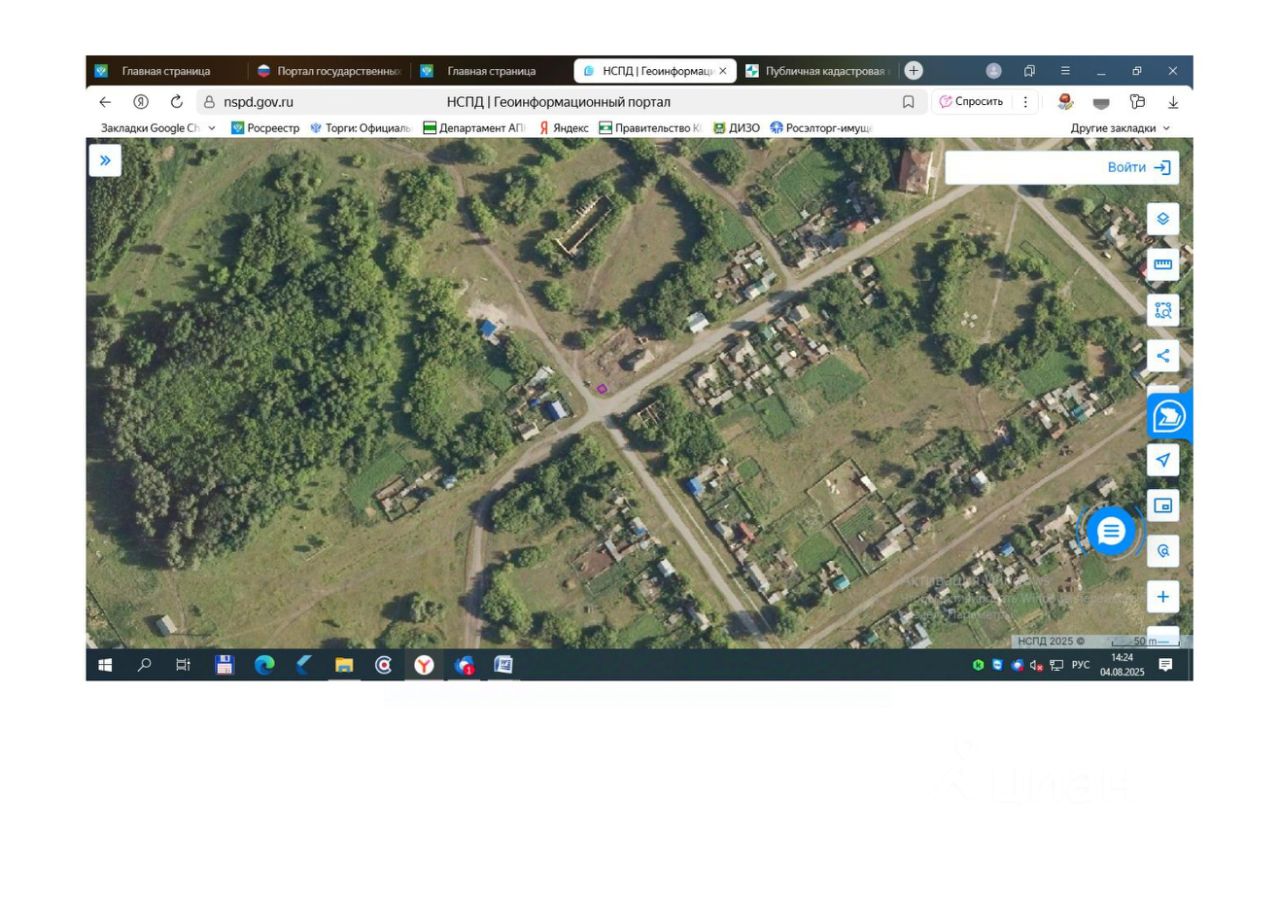Screen dimensions: 1280x904
Task: Switch to the second Главная страница tab
Action: pos(490,71)
